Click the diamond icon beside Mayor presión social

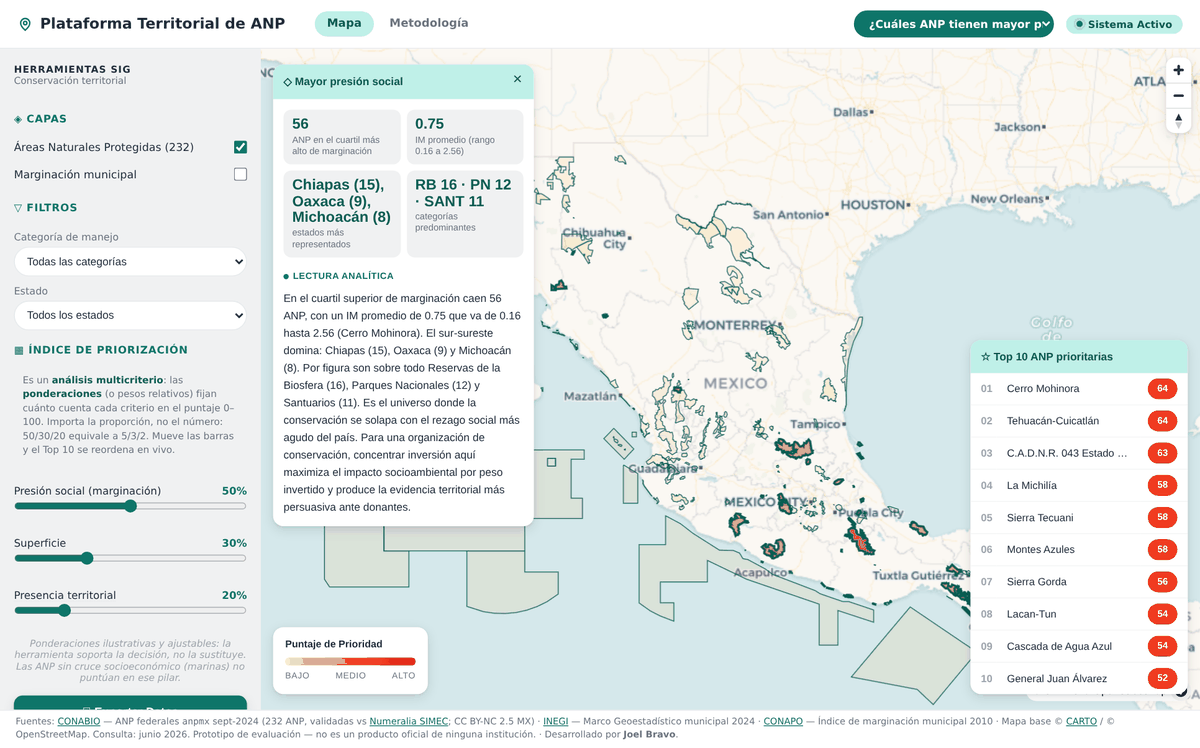click(x=287, y=82)
